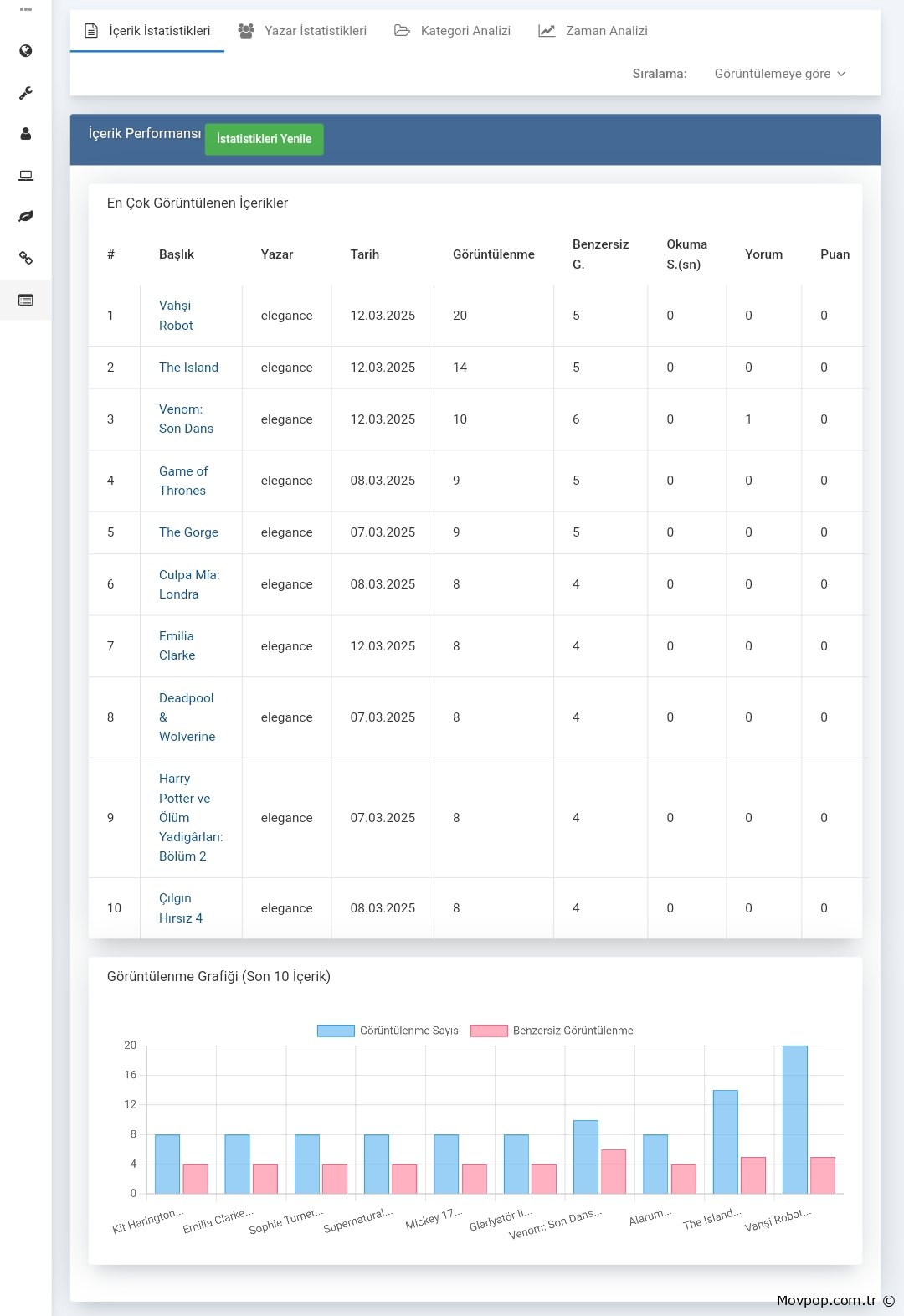Click the En Çok Görüntülenen İçerikler heading
This screenshot has height=1316, width=904.
point(198,203)
